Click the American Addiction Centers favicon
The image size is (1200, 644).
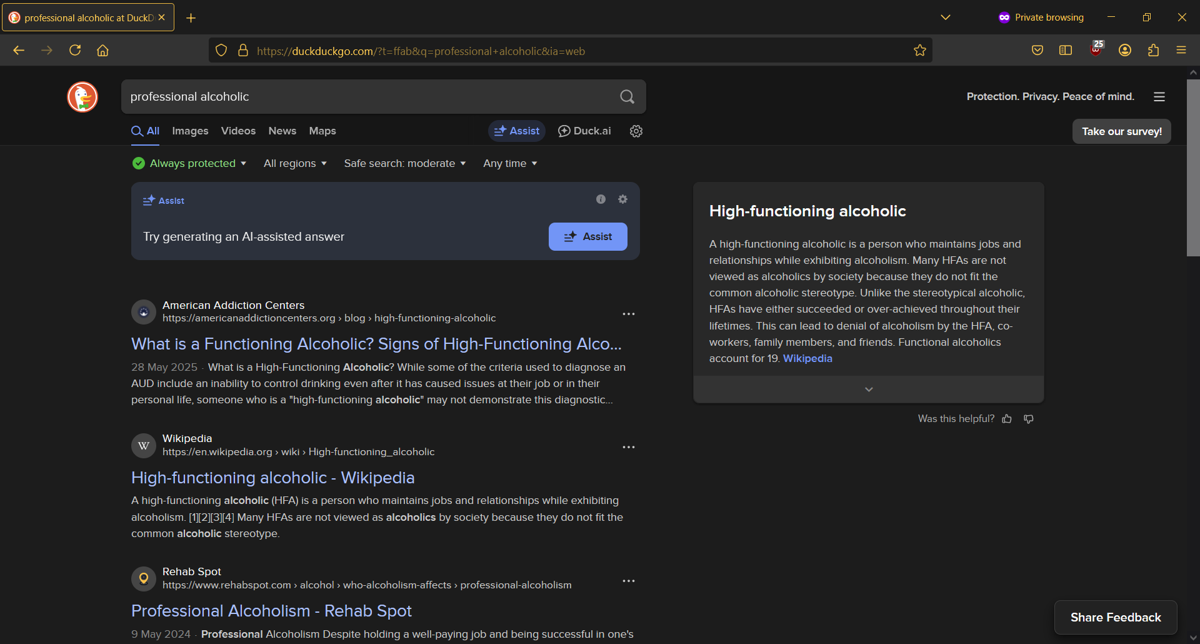click(x=144, y=312)
